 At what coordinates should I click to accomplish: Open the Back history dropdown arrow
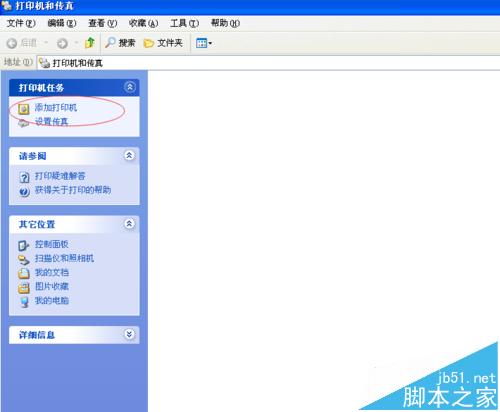46,43
